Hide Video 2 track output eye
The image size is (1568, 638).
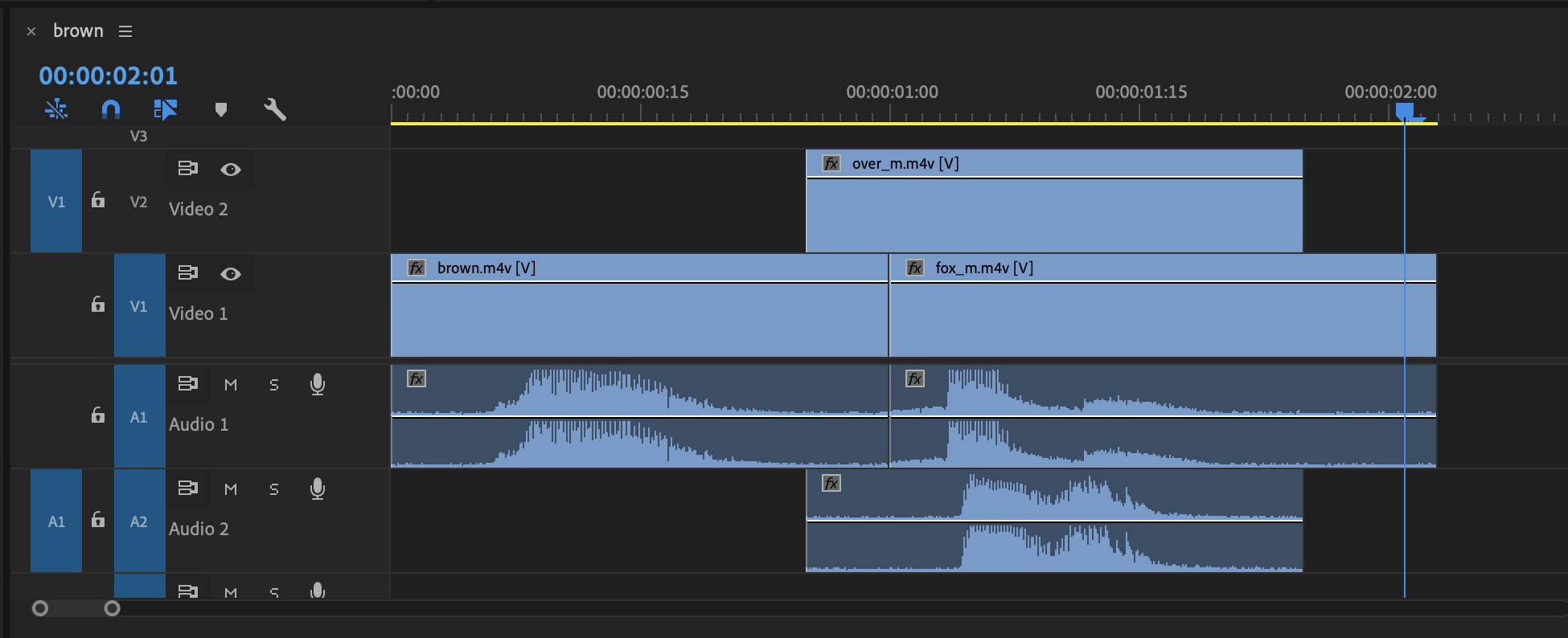pos(231,170)
